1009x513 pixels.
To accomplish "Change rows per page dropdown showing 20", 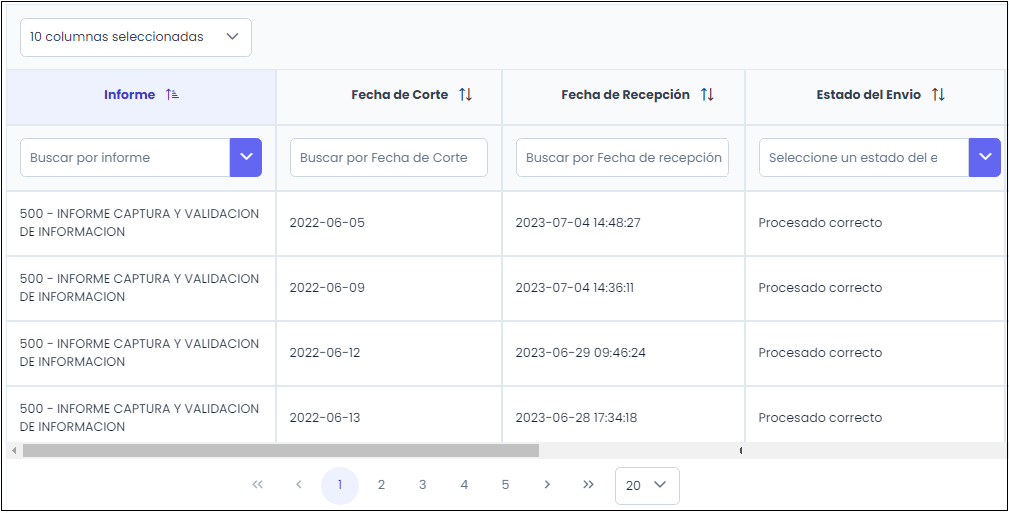I will point(647,485).
